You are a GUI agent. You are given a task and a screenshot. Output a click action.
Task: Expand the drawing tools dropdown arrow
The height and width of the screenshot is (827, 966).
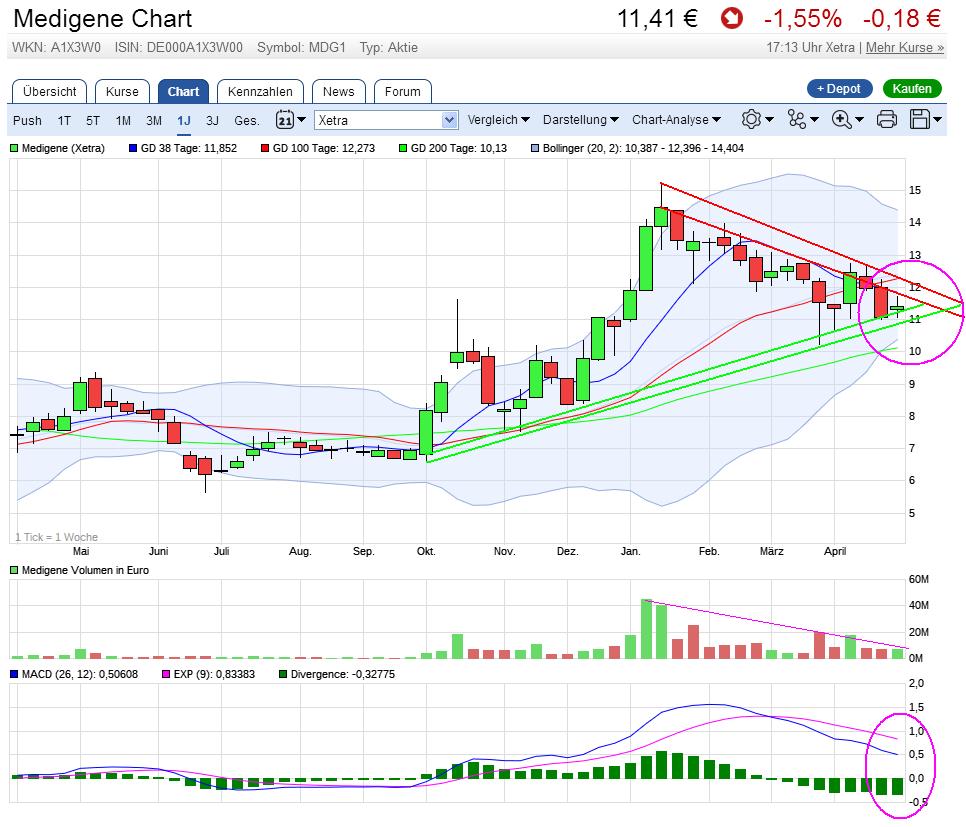[x=814, y=119]
